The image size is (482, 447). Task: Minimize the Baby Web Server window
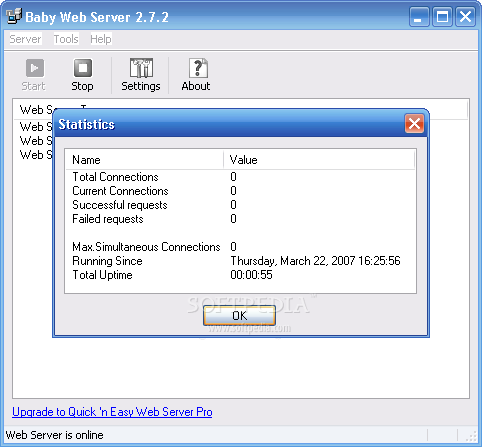pyautogui.click(x=419, y=16)
